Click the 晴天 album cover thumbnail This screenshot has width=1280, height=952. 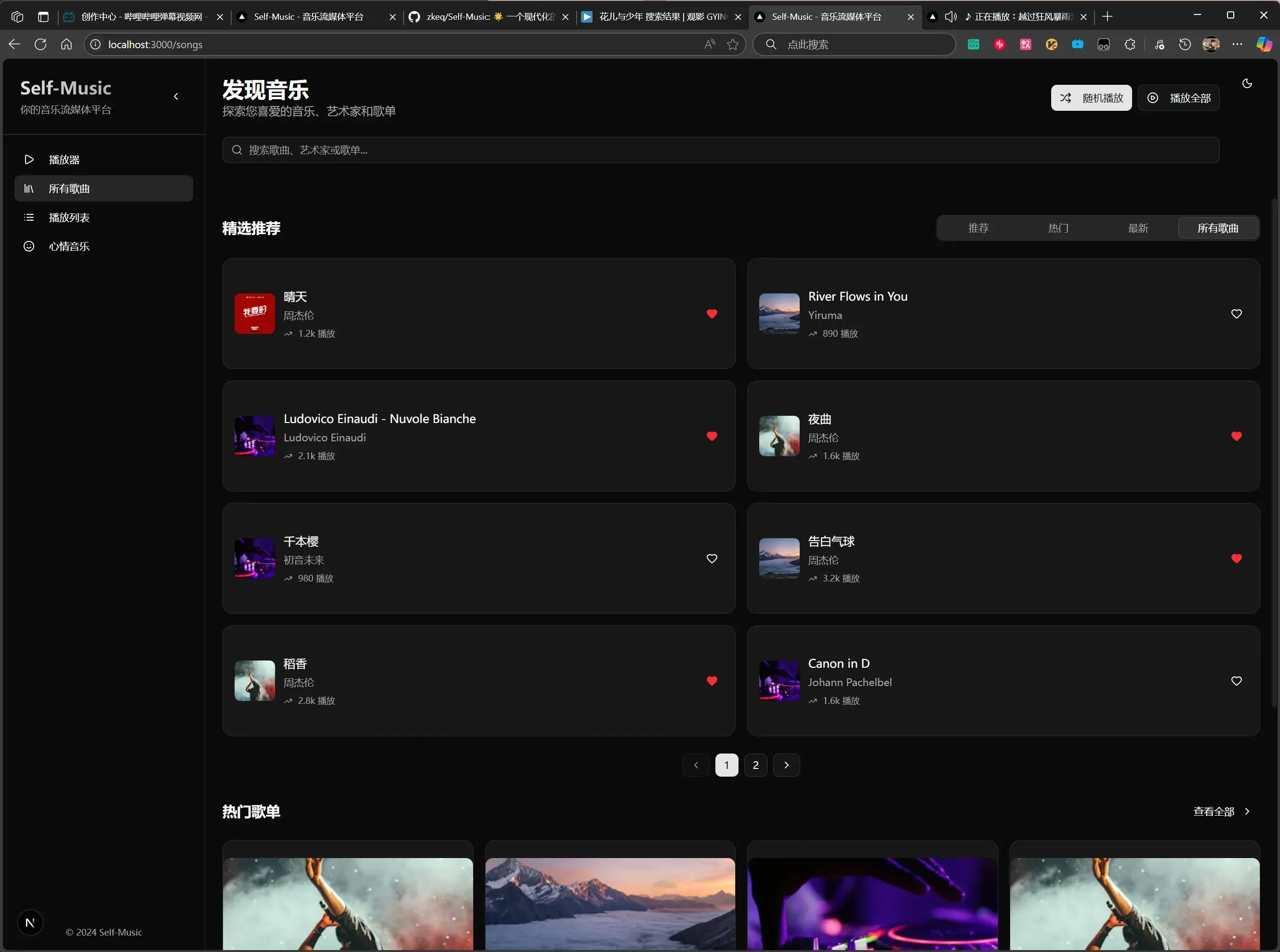pyautogui.click(x=255, y=314)
